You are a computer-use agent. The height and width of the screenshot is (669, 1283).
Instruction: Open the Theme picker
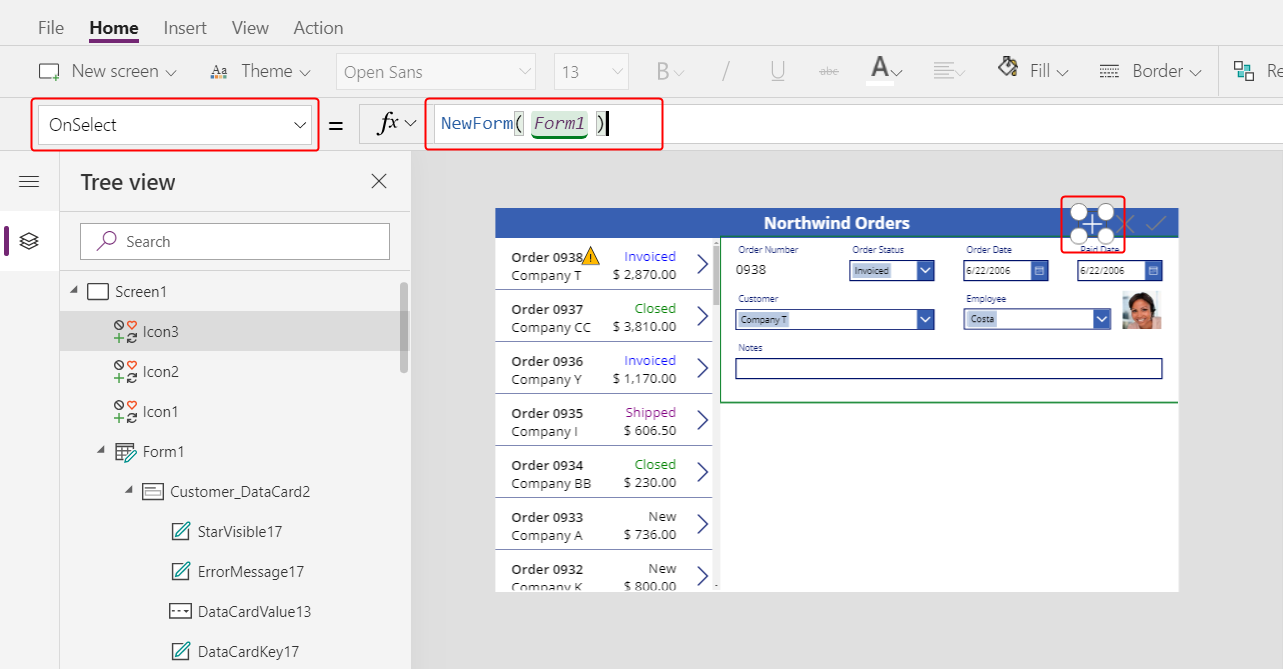(260, 71)
